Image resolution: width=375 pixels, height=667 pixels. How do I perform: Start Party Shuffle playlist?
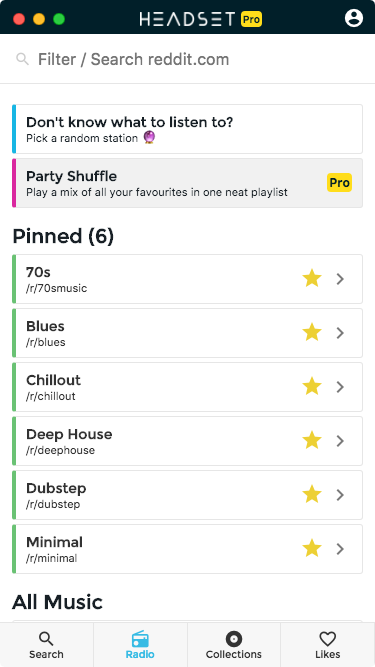click(x=188, y=183)
